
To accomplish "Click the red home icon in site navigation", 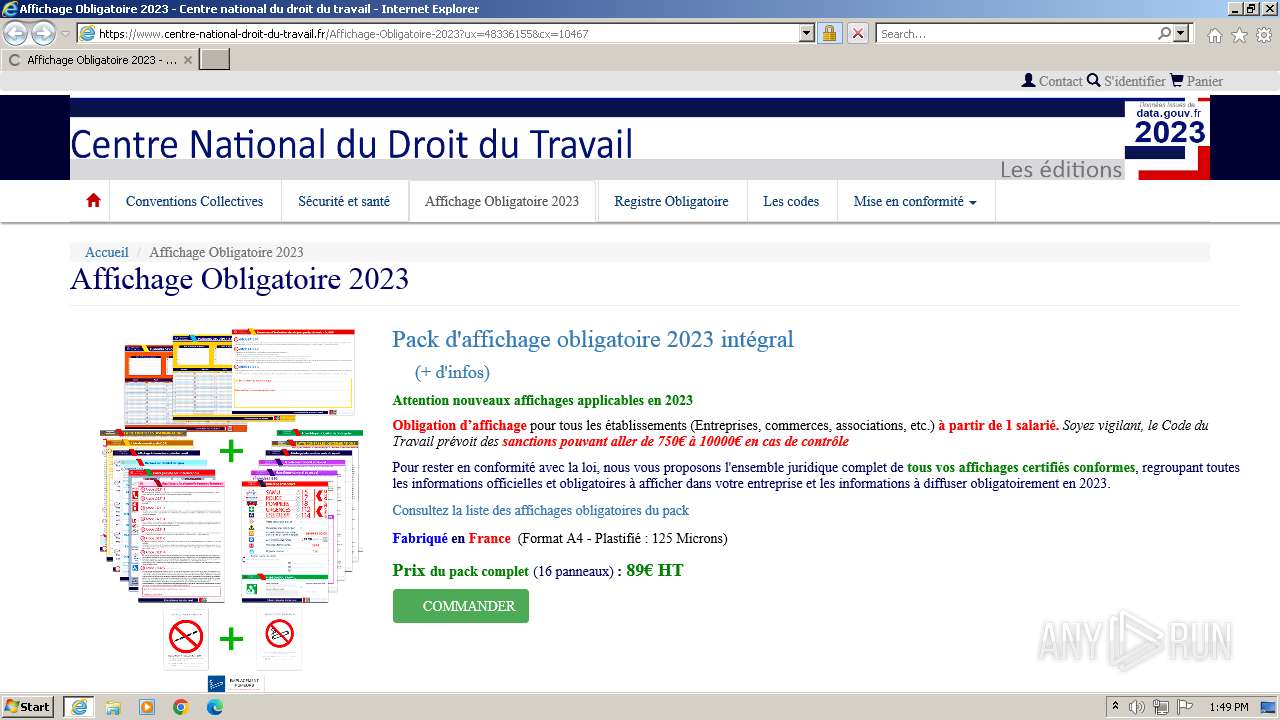I will click(x=93, y=200).
